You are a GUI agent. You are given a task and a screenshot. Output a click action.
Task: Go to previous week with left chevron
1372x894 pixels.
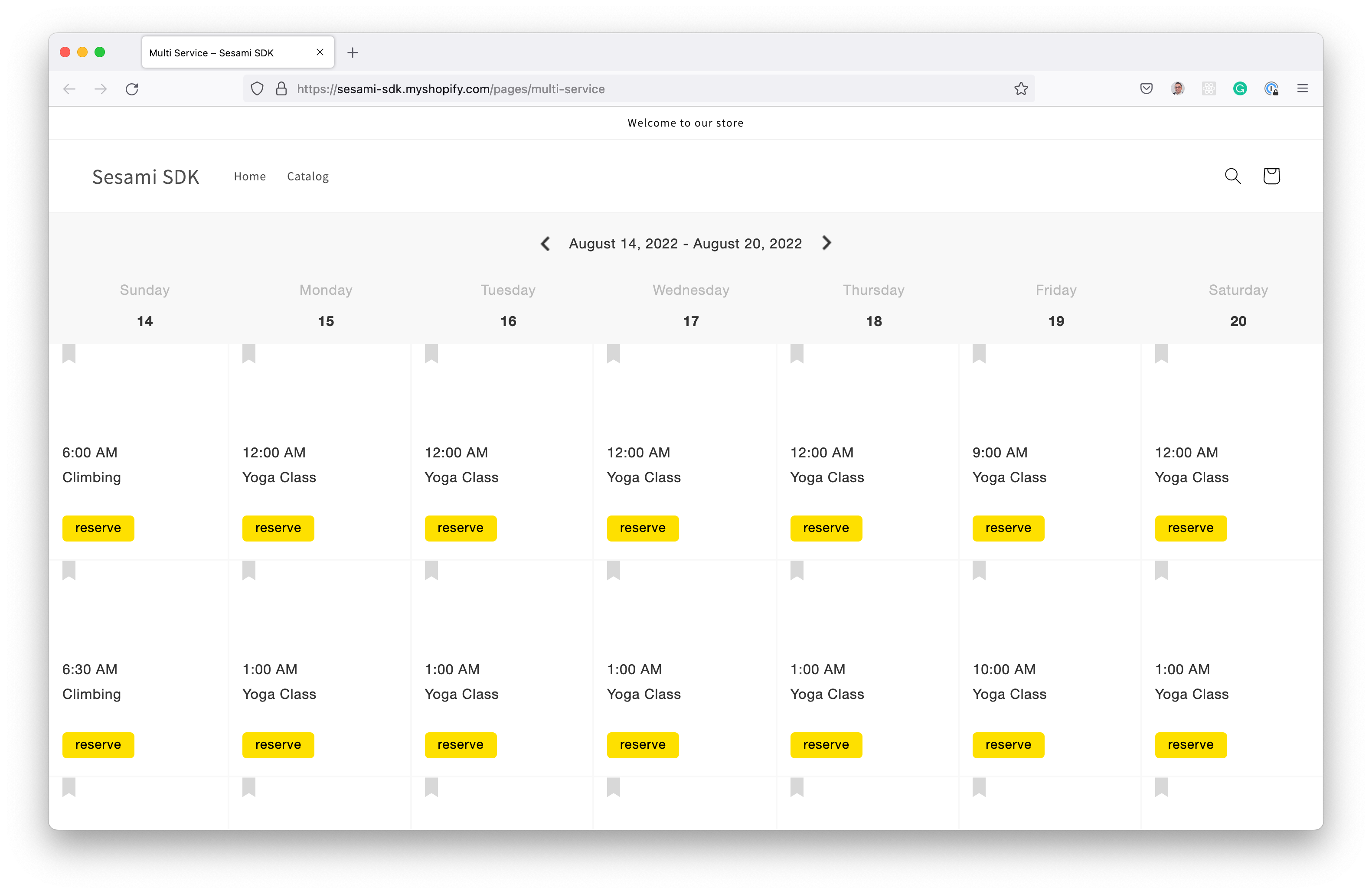click(x=545, y=243)
